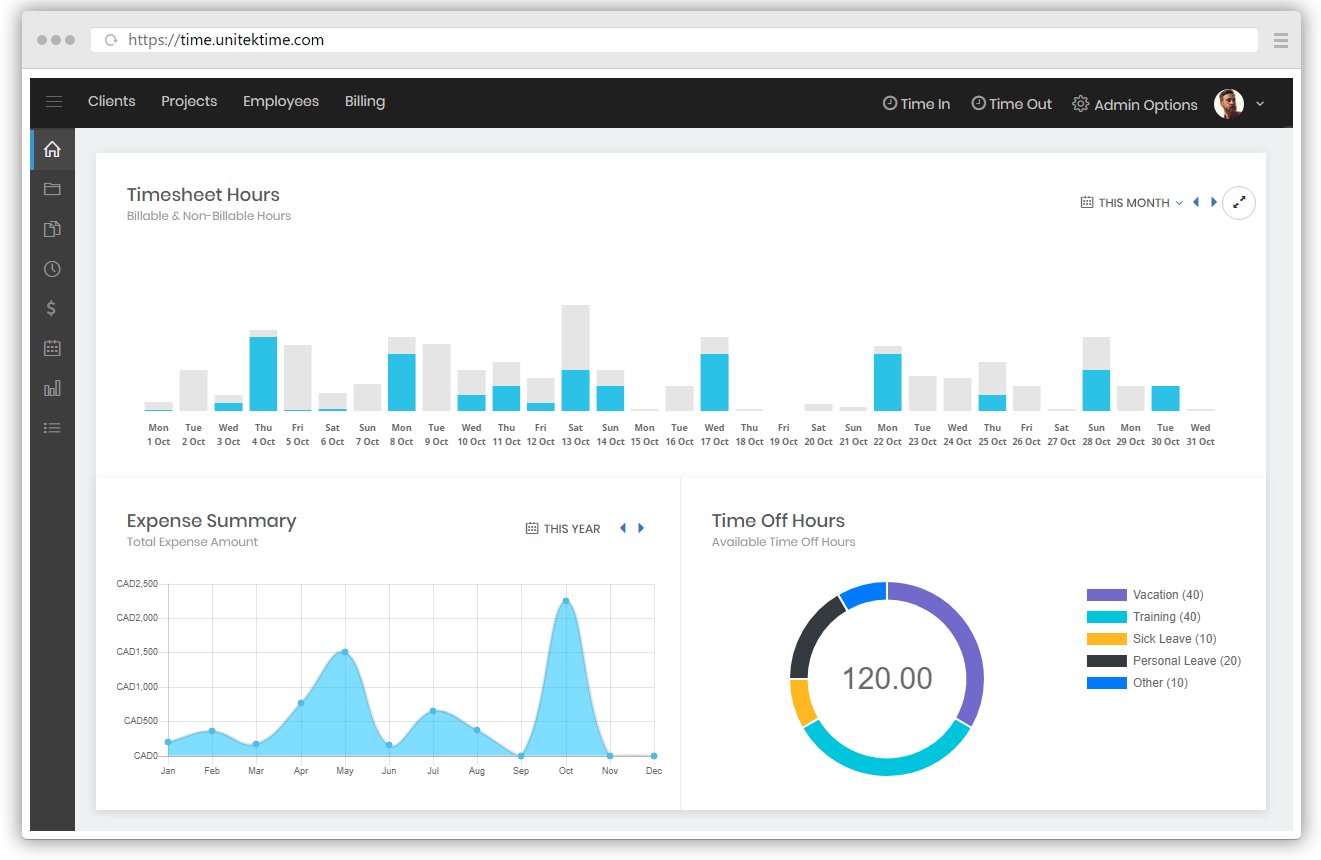Expand the Timesheet Hours chart fullscreen
This screenshot has height=860, width=1321.
(x=1239, y=202)
